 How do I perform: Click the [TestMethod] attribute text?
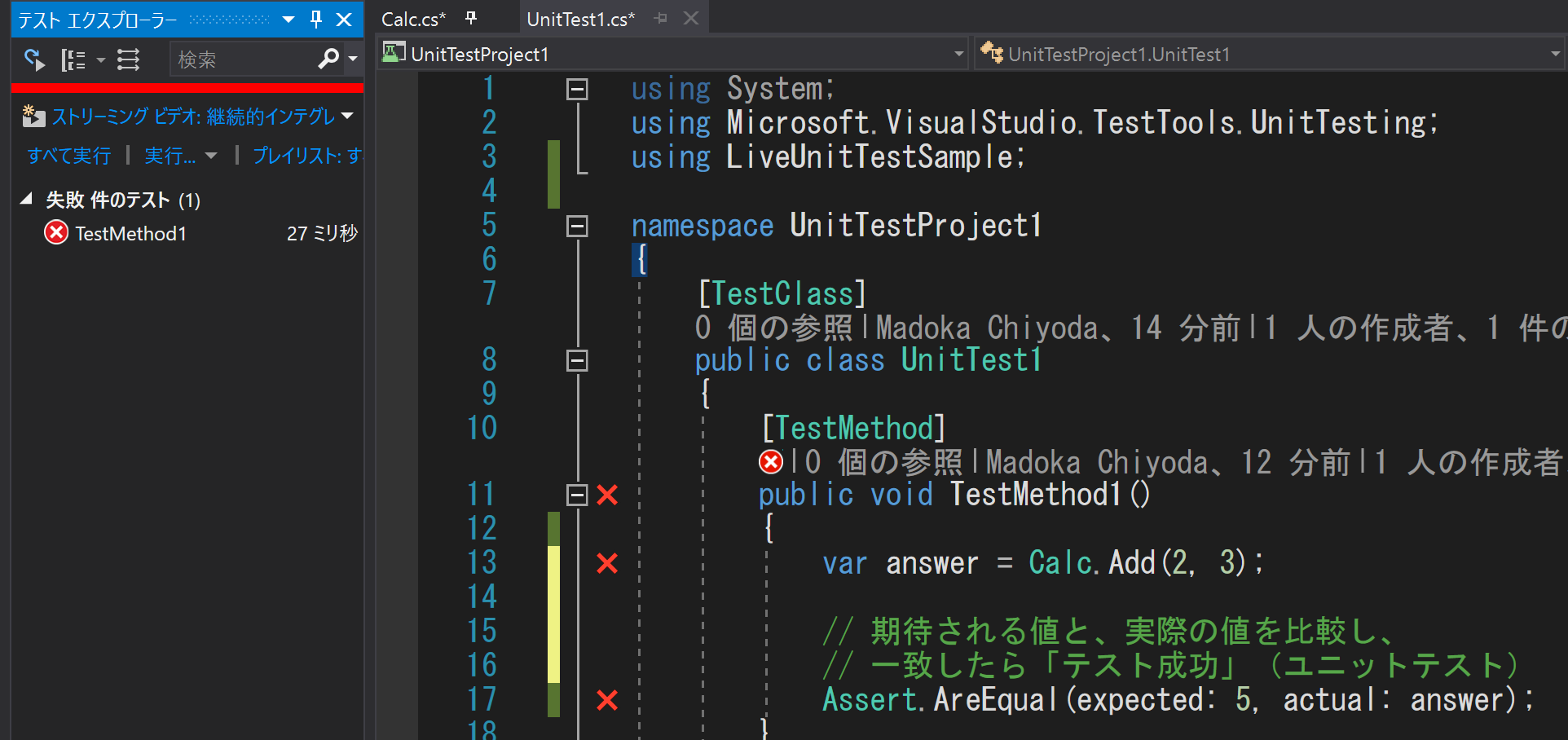pos(853,428)
